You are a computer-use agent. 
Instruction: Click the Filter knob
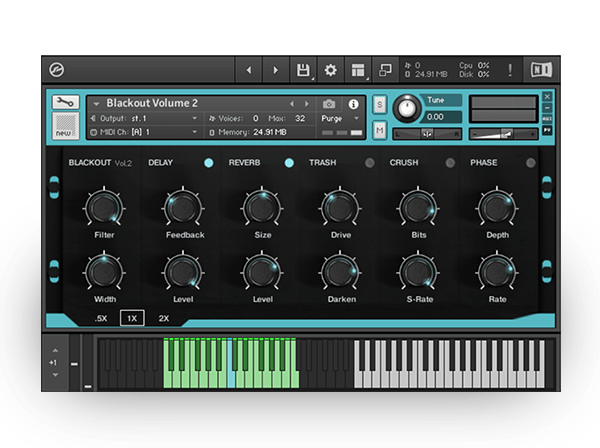(x=104, y=207)
